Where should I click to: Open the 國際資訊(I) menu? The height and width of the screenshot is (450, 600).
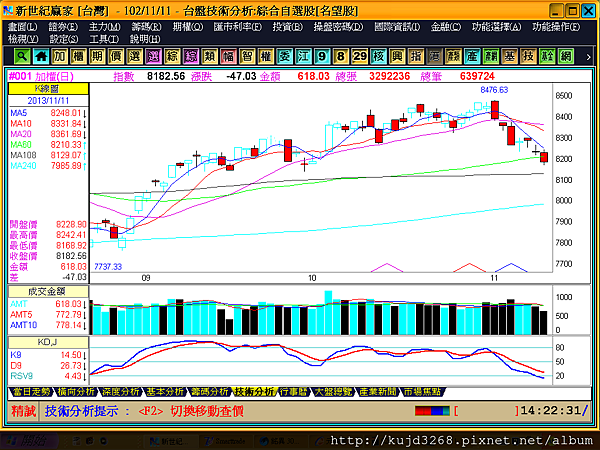(397, 27)
